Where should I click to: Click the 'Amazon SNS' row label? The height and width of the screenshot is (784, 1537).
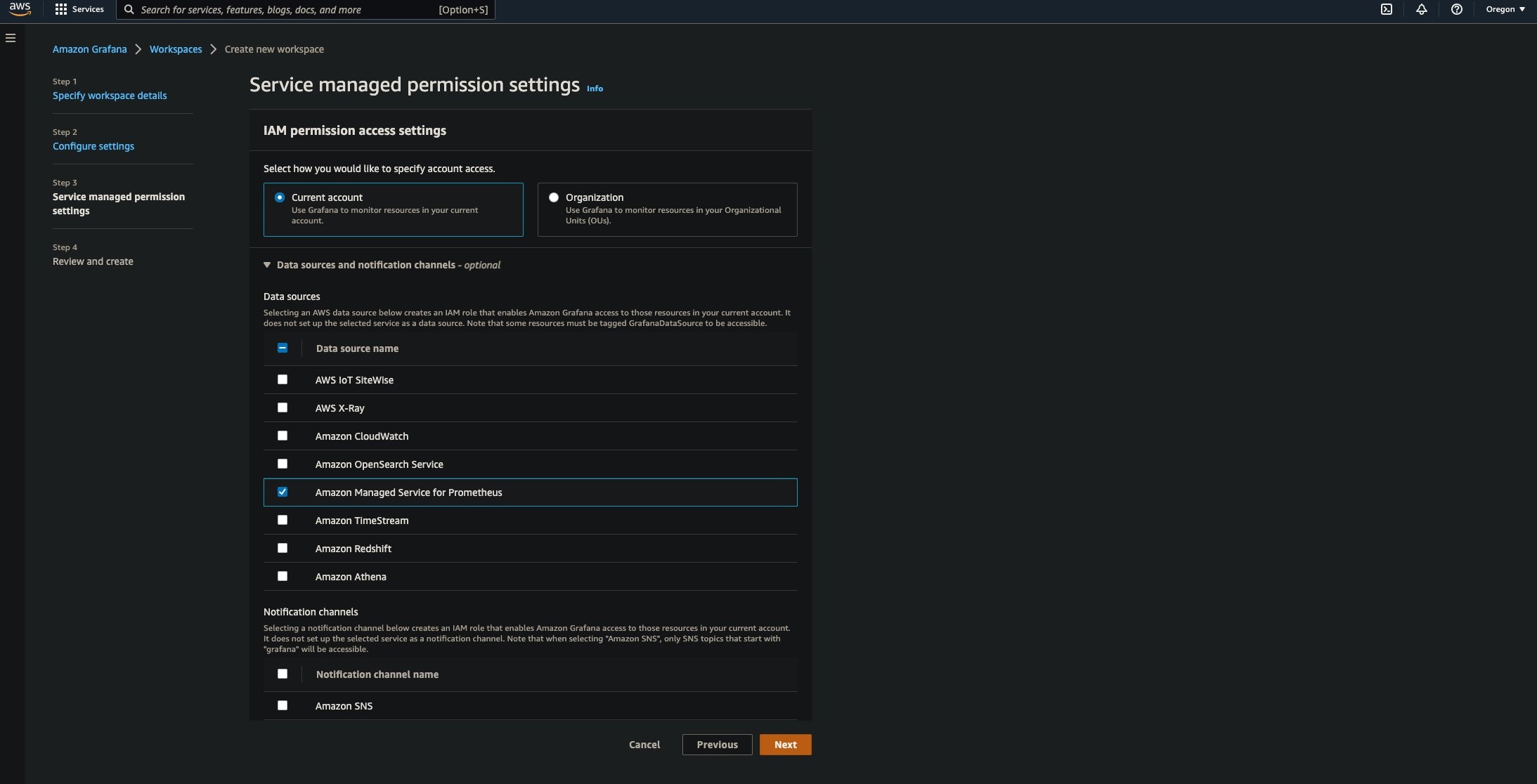click(x=344, y=706)
